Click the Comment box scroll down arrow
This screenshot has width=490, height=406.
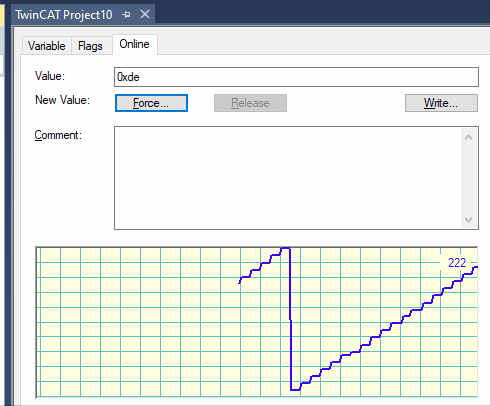coord(468,220)
